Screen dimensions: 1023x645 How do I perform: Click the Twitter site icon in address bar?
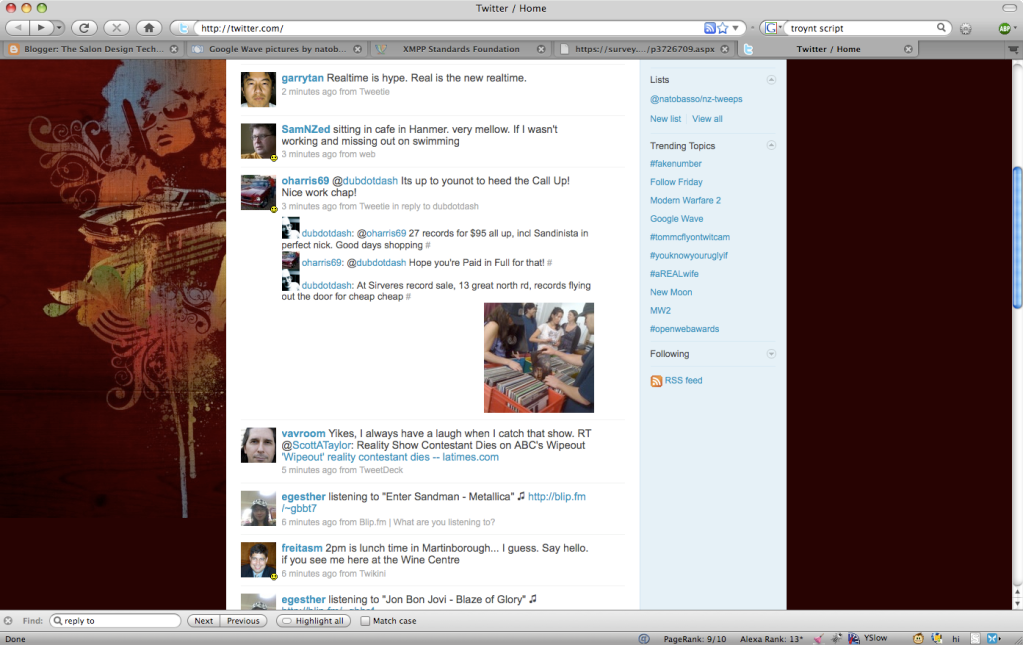(x=183, y=28)
